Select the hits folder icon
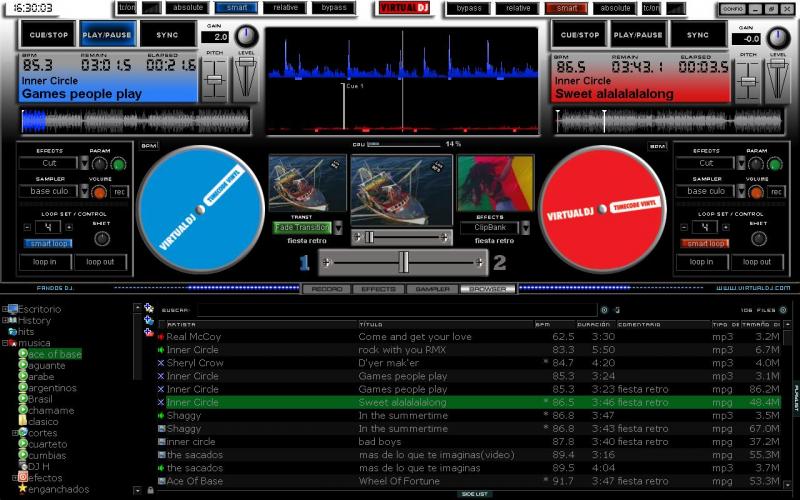This screenshot has height=500, width=800. click(13, 332)
